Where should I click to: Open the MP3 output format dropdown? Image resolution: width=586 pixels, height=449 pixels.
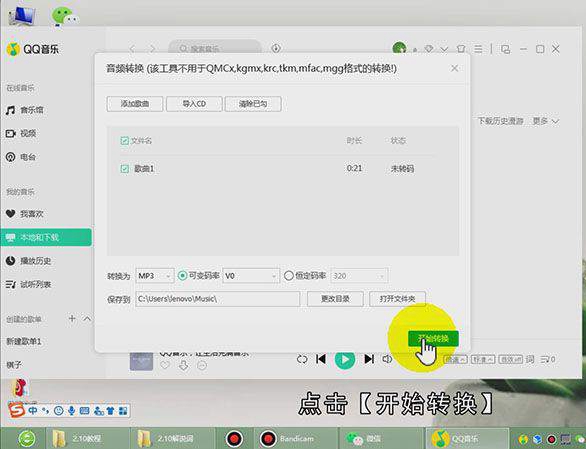(x=154, y=276)
